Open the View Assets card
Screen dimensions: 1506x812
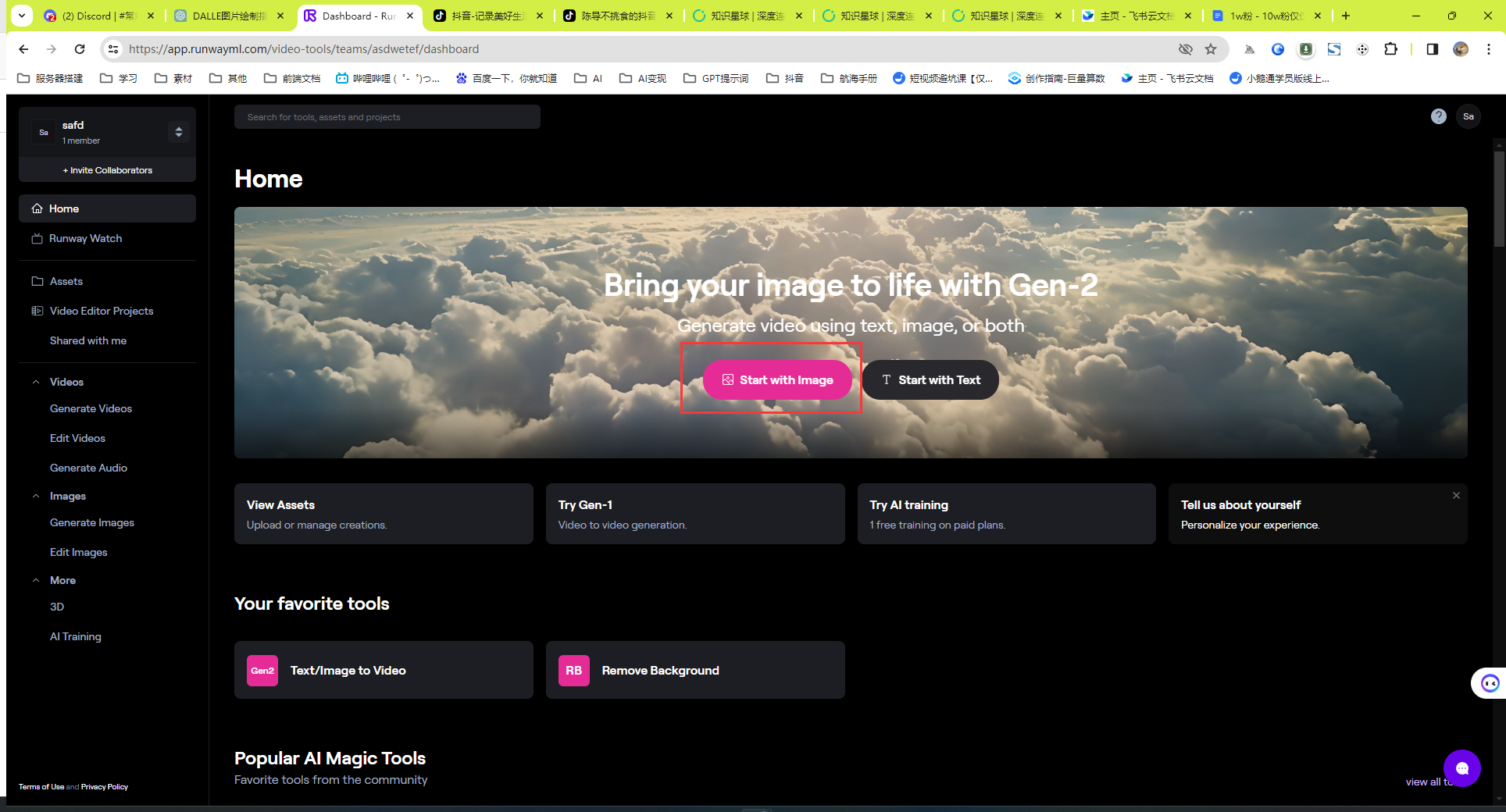384,514
